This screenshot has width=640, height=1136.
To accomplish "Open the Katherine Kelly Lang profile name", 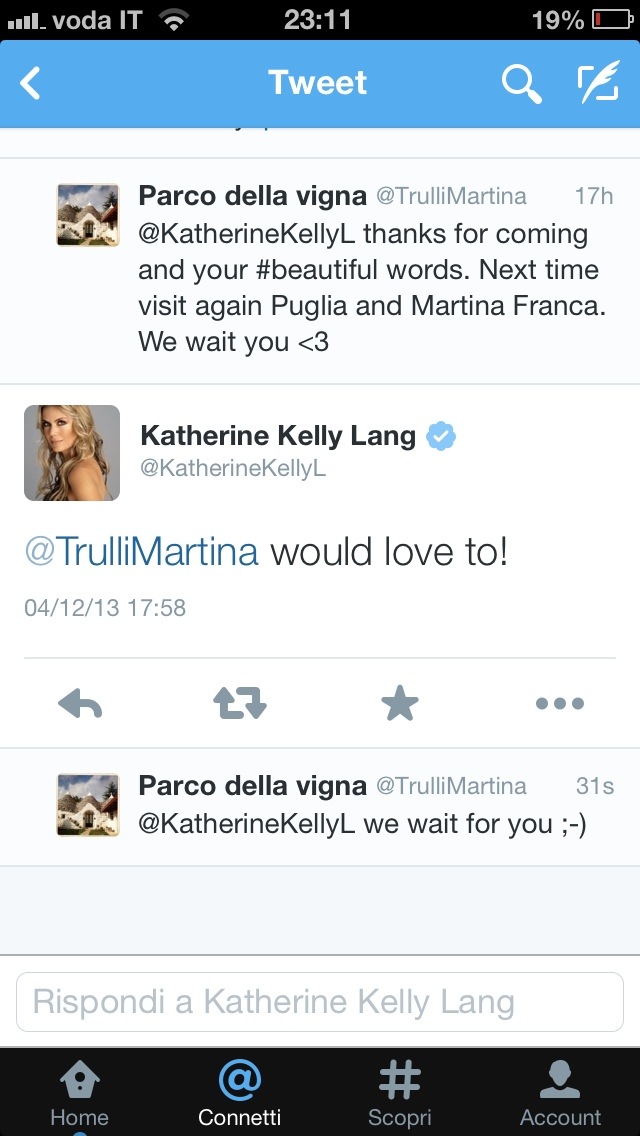I will pyautogui.click(x=278, y=436).
